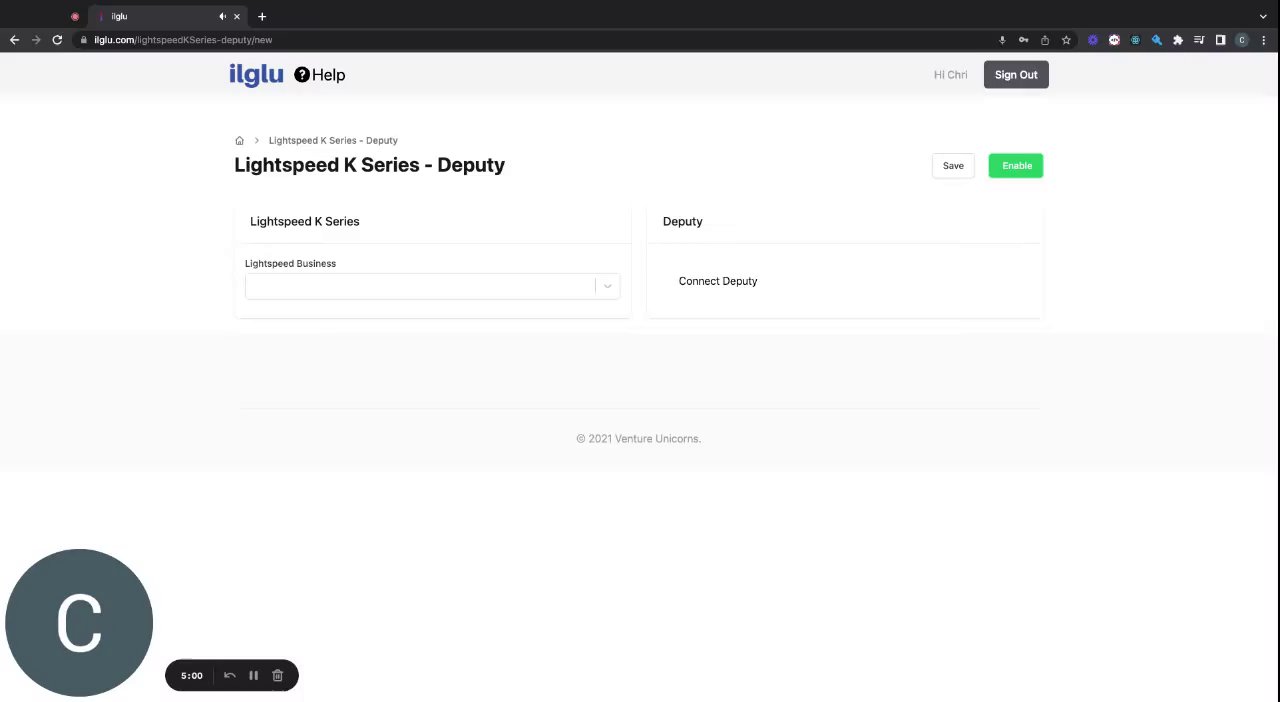Close the ilglu browser tab
Viewport: 1280px width, 702px height.
pyautogui.click(x=237, y=16)
